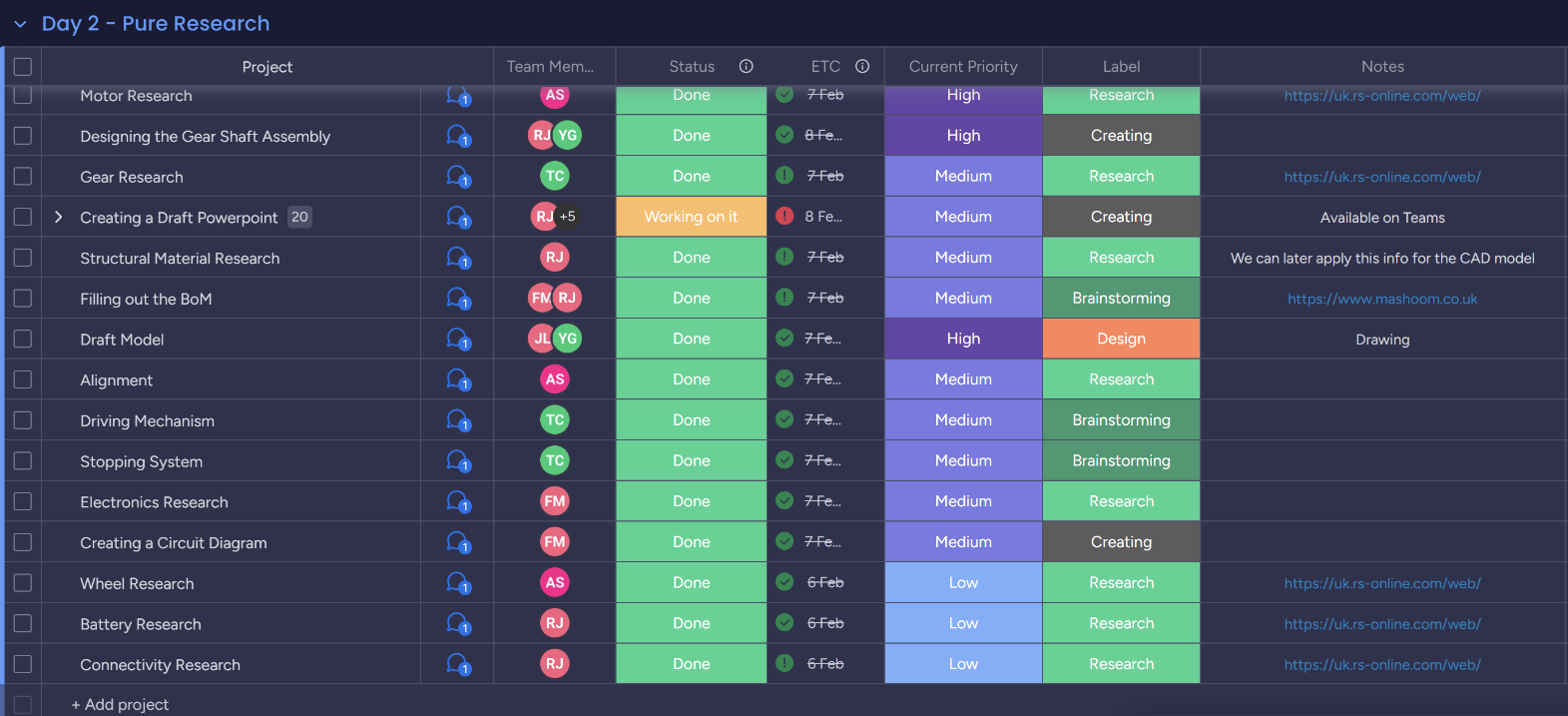Open conversation icon for Electronics Research
1568x716 pixels.
pos(458,502)
